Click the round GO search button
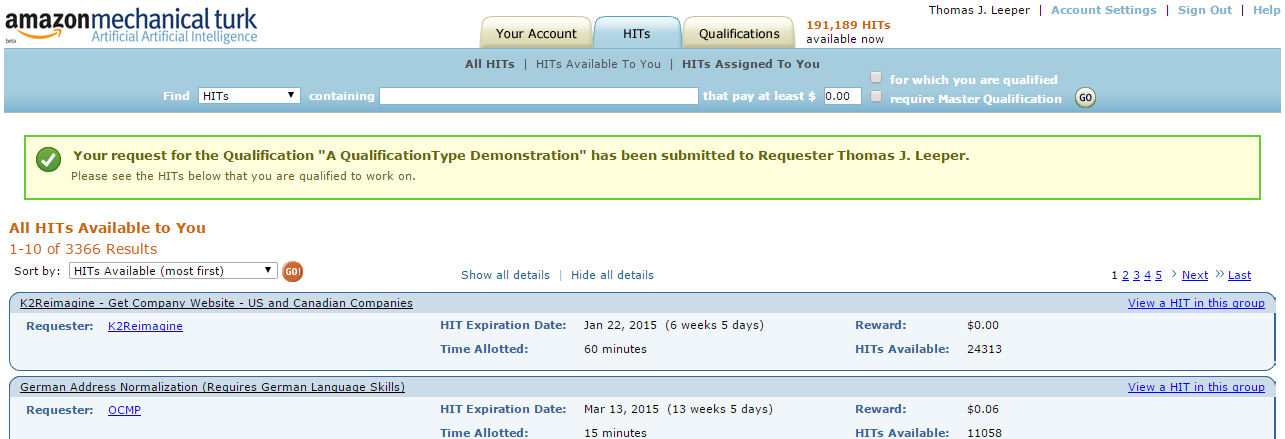This screenshot has height=439, width=1285. pyautogui.click(x=1085, y=97)
